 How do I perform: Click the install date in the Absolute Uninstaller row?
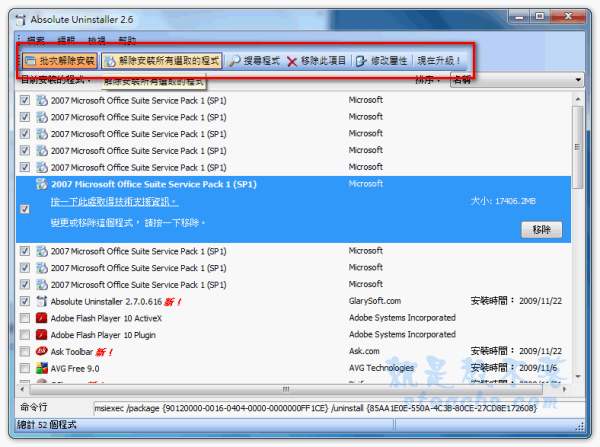(516, 301)
